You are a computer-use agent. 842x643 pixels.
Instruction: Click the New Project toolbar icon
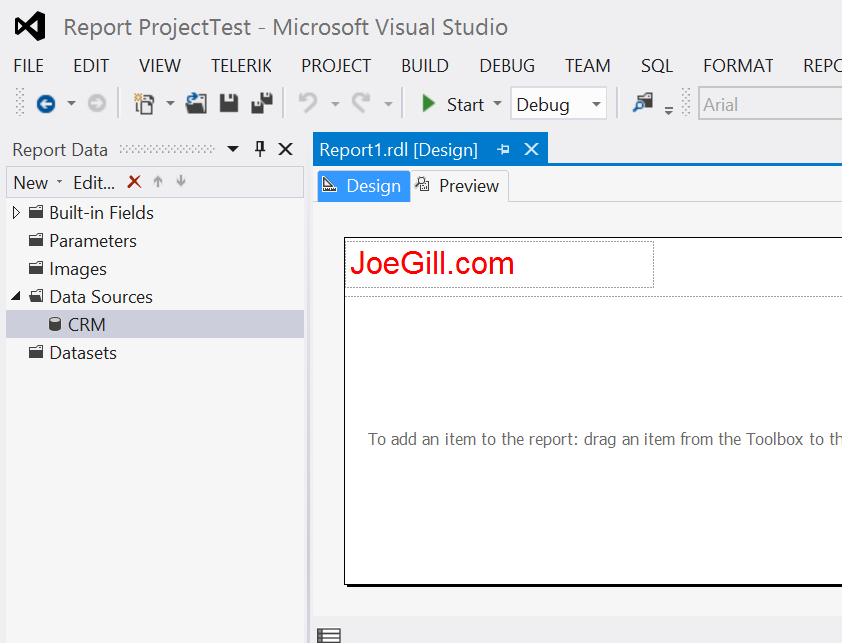point(144,103)
